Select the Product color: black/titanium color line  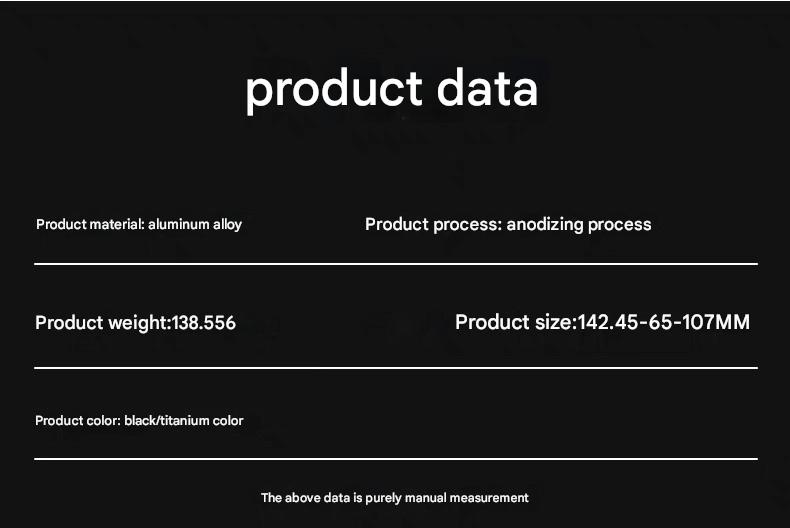[139, 421]
